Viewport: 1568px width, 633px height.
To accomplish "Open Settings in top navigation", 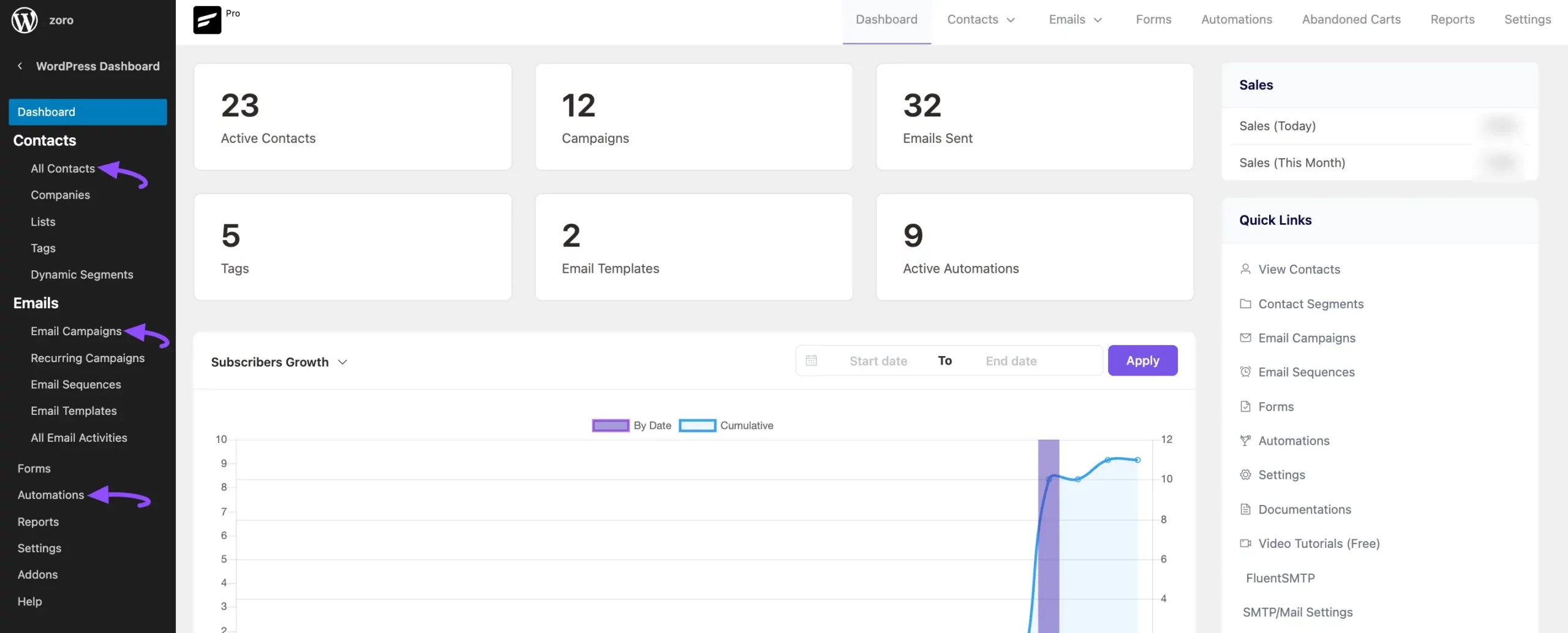I will click(1528, 20).
